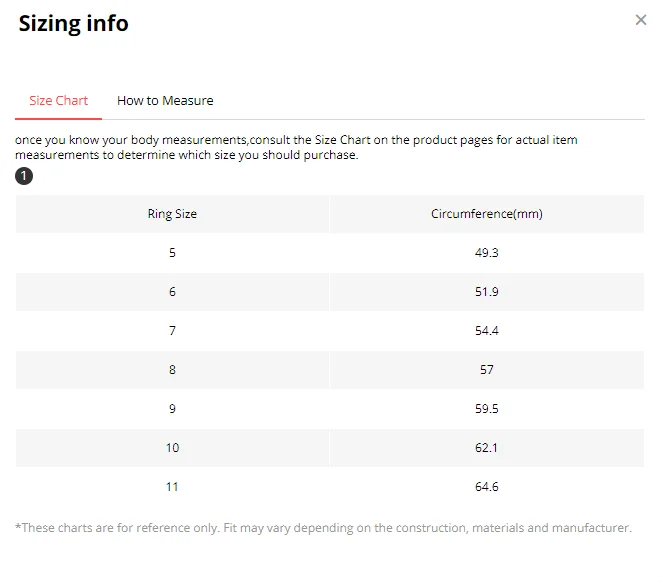Click the Ring Size column header
Screen dimensions: 661x582
click(x=172, y=214)
